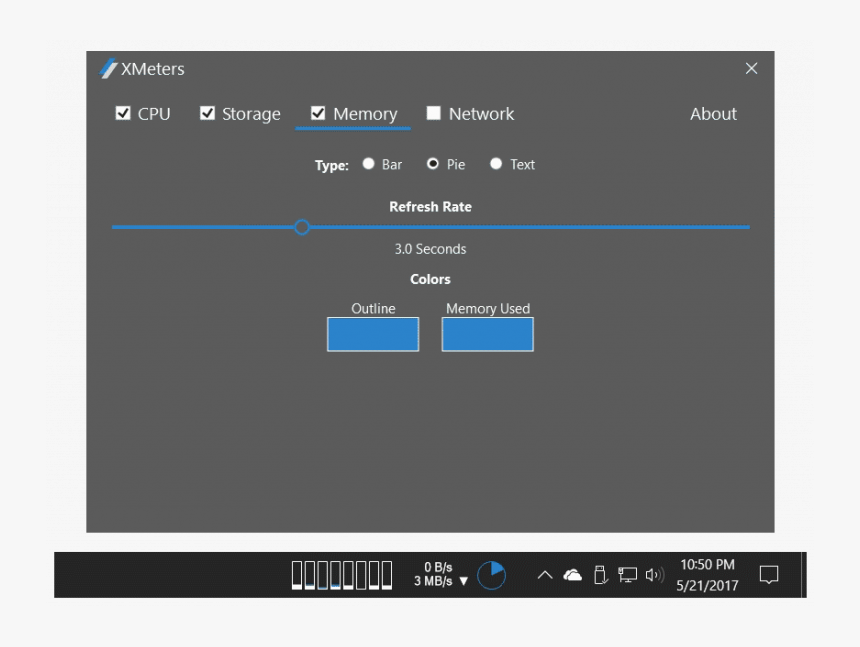Expand the hidden icons chevron in system tray
This screenshot has width=860, height=647.
tap(545, 575)
